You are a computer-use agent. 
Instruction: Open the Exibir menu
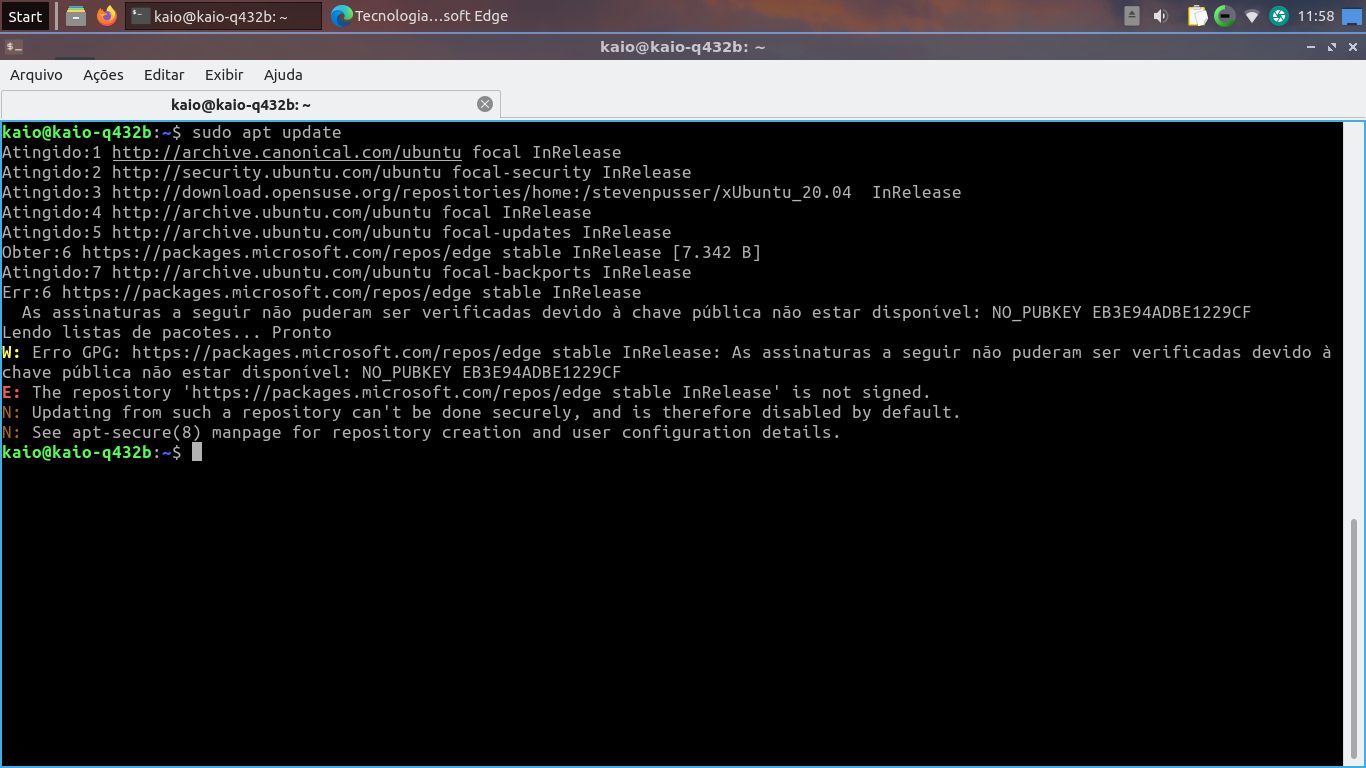tap(224, 75)
